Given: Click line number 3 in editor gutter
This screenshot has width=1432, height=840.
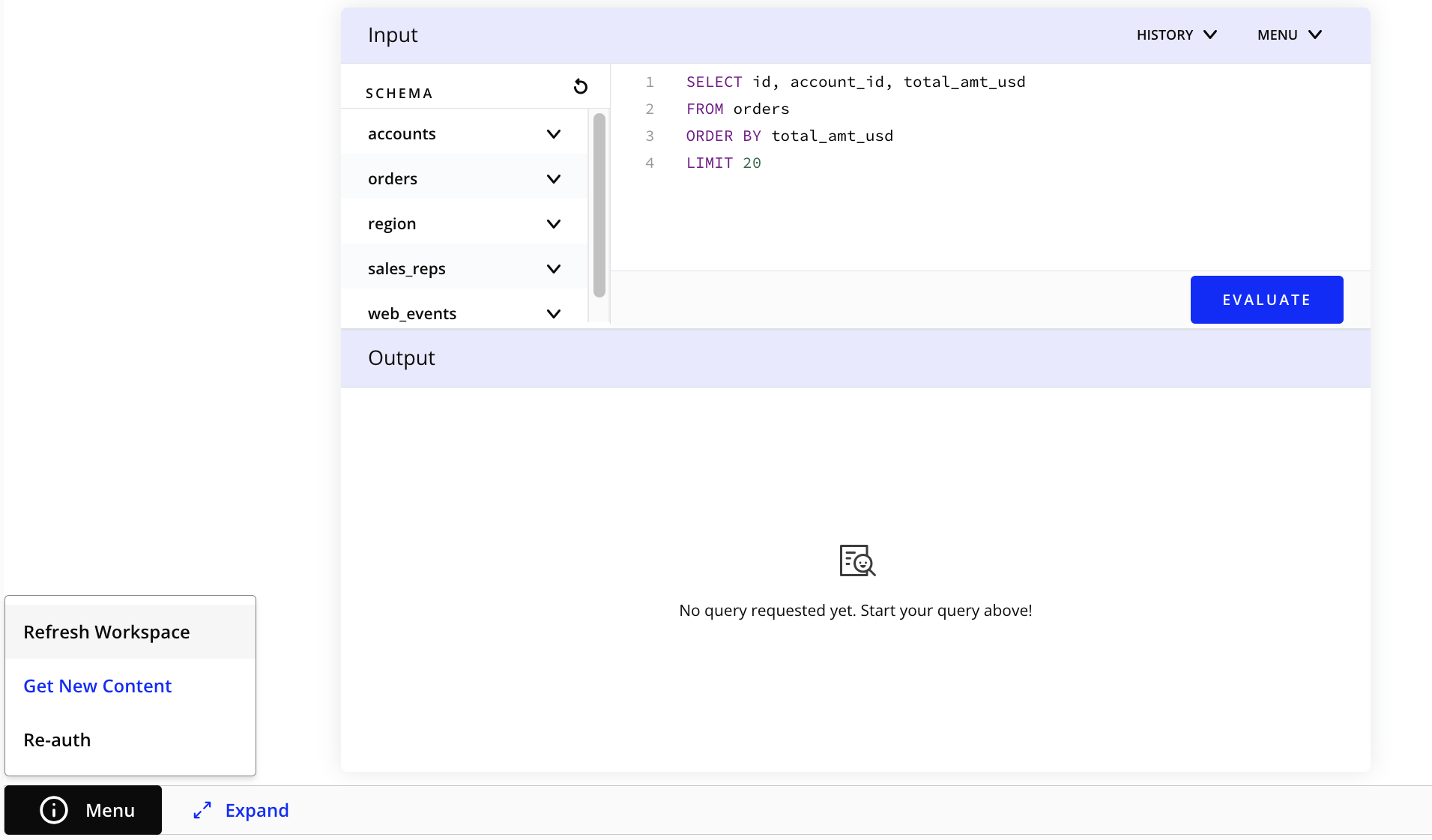Looking at the screenshot, I should 650,136.
